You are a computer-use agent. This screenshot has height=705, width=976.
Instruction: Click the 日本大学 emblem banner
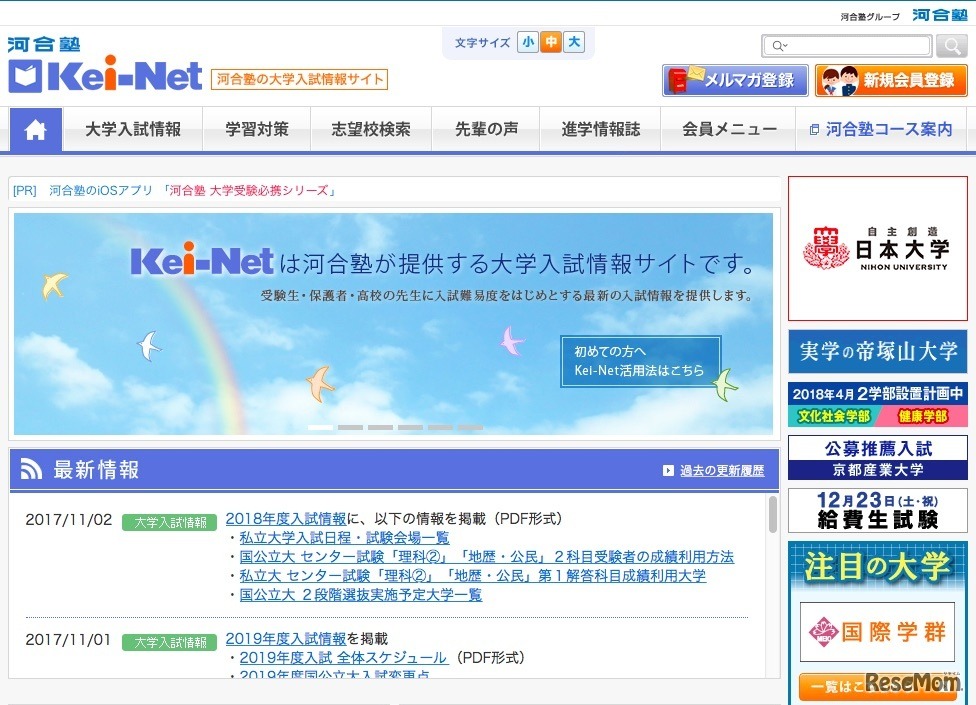pyautogui.click(x=877, y=245)
